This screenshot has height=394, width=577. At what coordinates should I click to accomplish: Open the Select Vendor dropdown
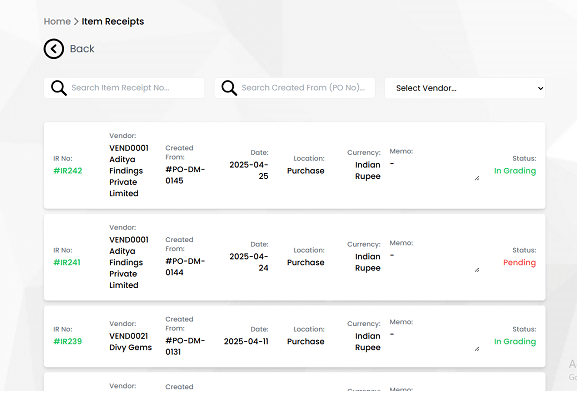click(465, 88)
